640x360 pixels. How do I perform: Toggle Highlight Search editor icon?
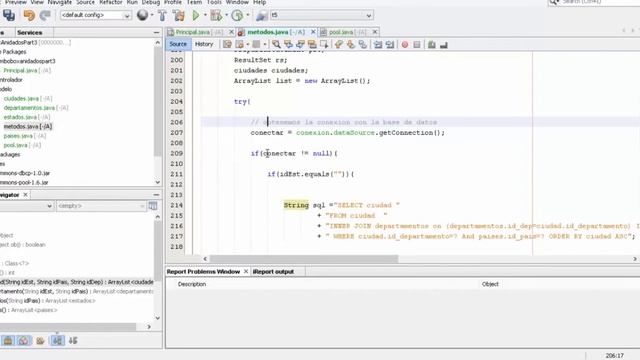[x=312, y=44]
